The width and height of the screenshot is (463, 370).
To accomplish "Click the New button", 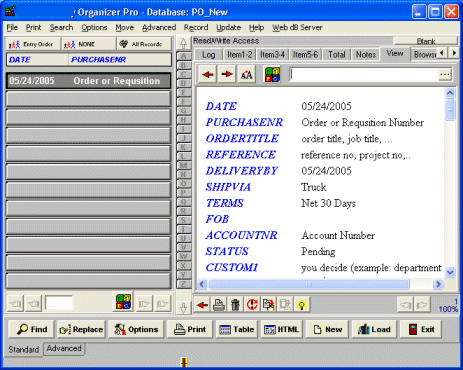I will pyautogui.click(x=327, y=329).
